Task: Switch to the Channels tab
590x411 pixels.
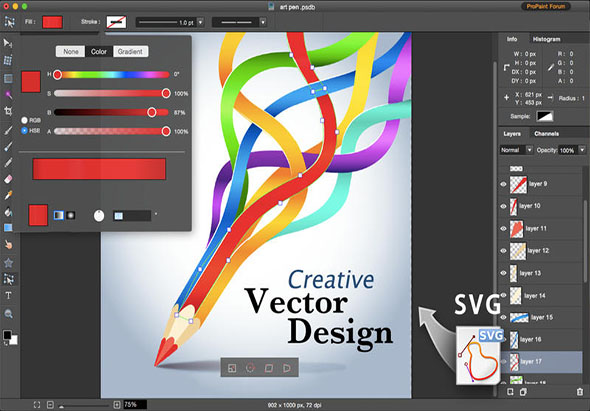Action: (546, 134)
